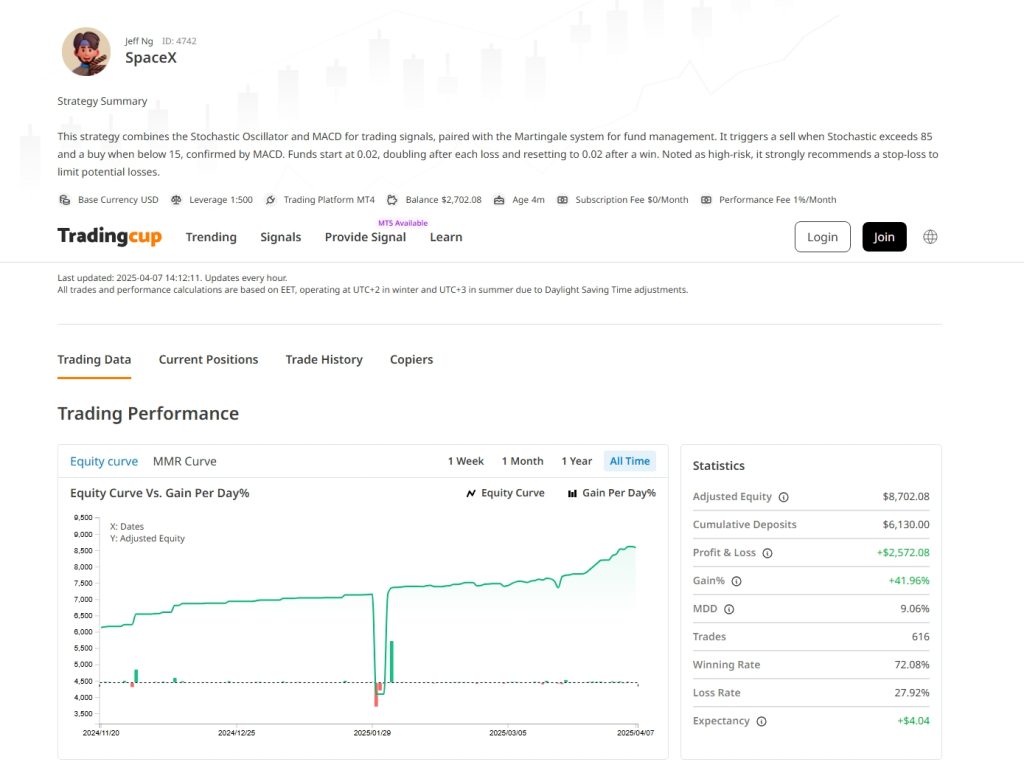Select the All Time range
Image resolution: width=1024 pixels, height=776 pixels.
click(x=629, y=461)
